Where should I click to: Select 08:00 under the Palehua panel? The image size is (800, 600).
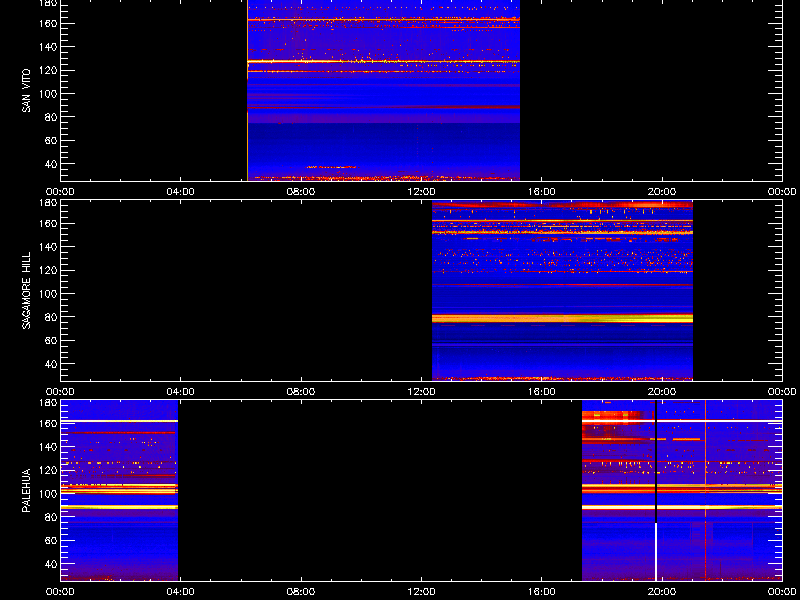301,592
